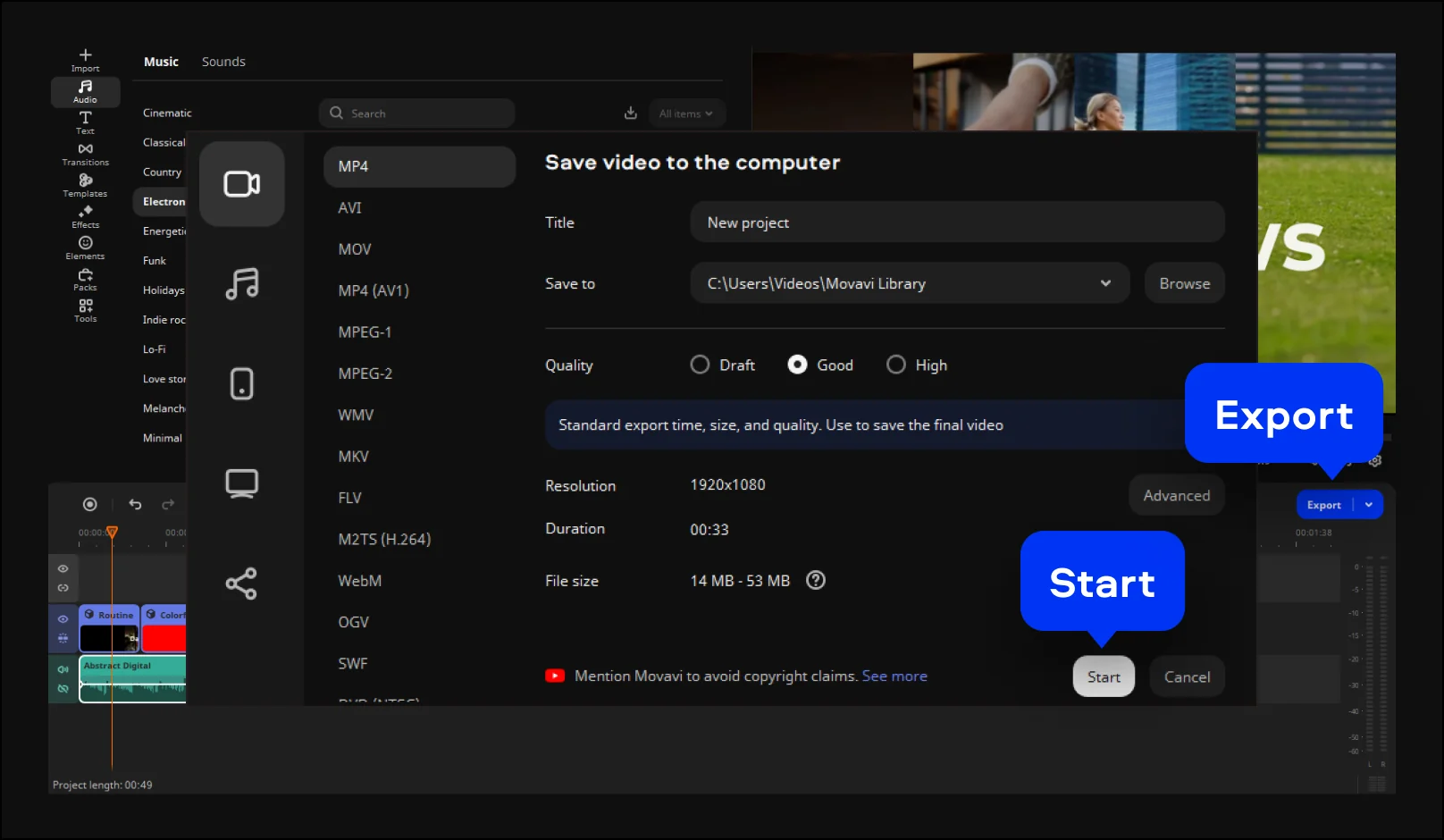Open the All items filter dropdown
1444x840 pixels.
click(686, 113)
